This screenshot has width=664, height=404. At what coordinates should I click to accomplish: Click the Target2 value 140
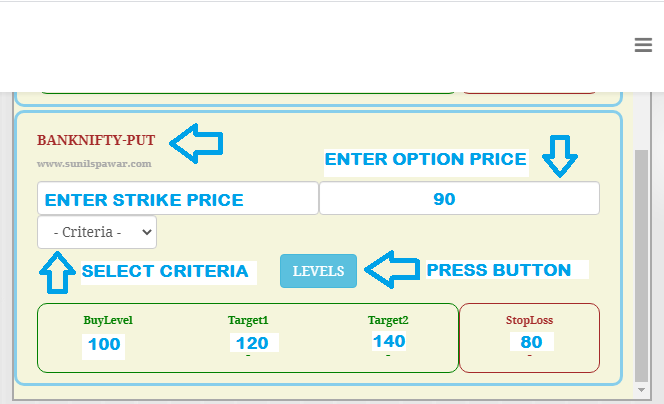tap(388, 342)
